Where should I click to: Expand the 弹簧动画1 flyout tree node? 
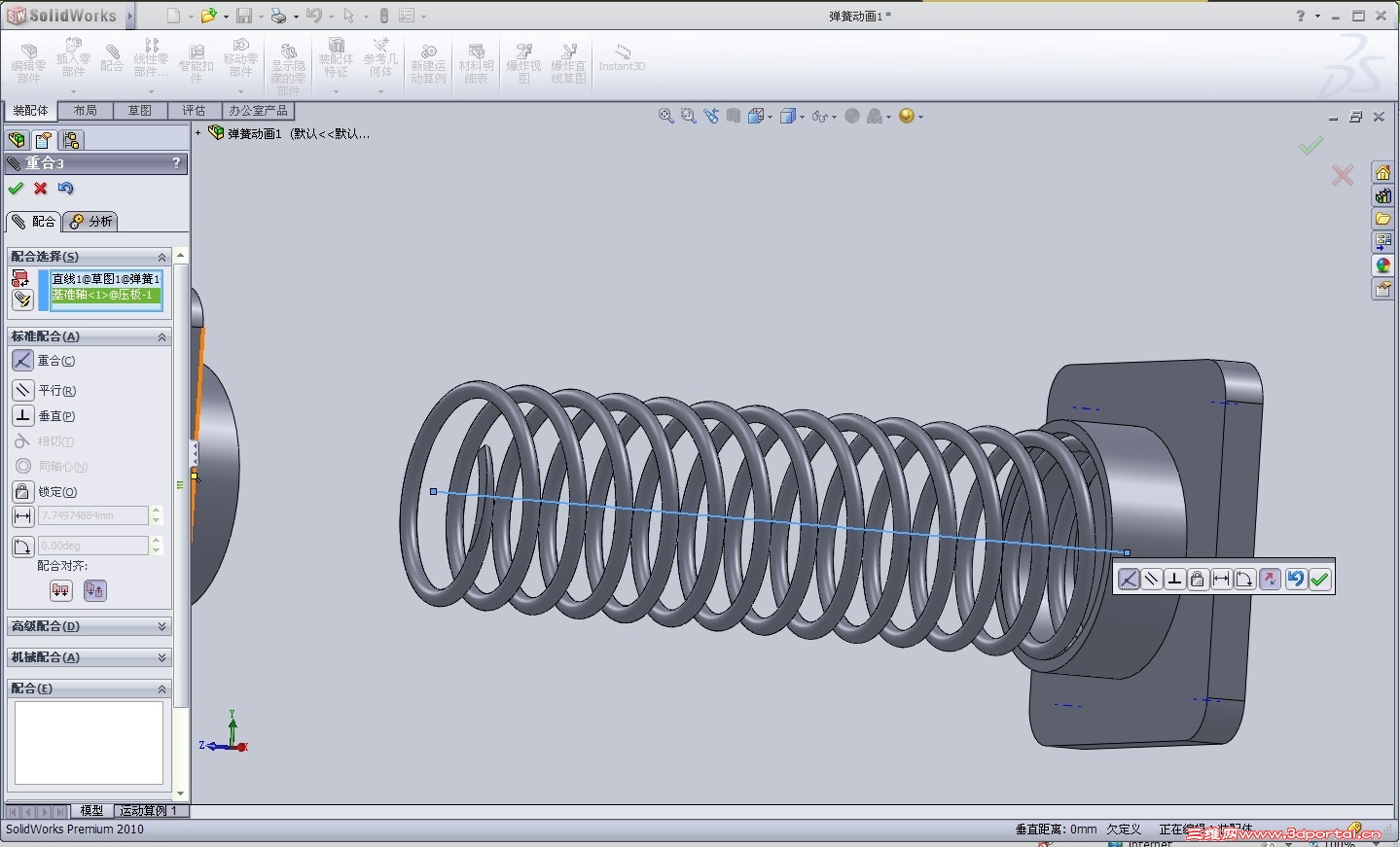pos(198,133)
